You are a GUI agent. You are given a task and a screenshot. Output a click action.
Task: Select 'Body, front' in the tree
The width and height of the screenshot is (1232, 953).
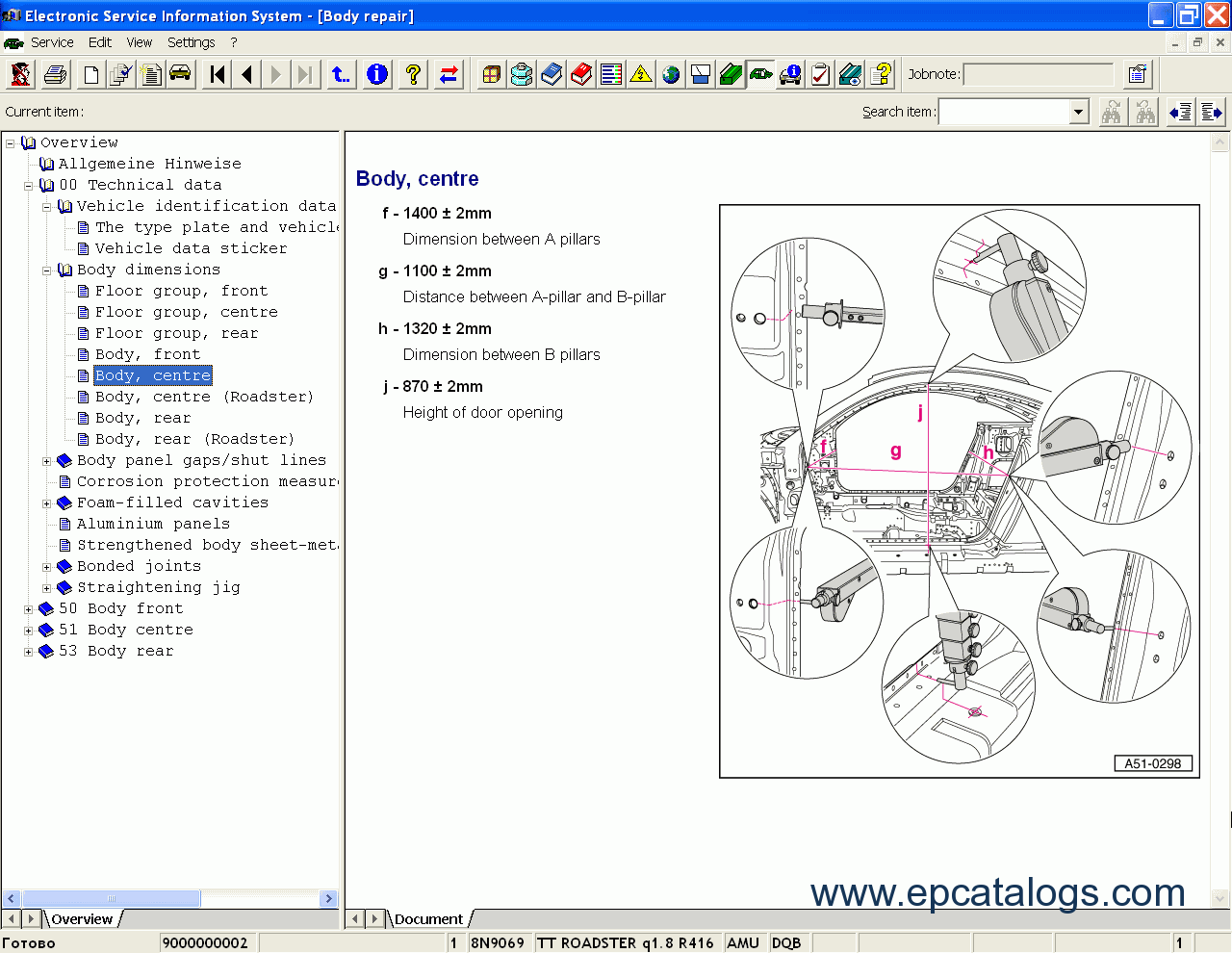[147, 354]
